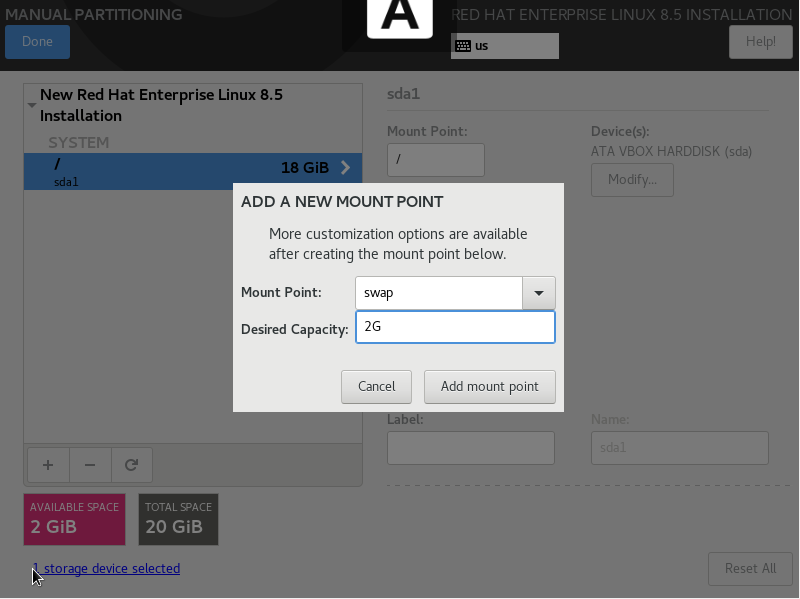Click the Available Space 2 GiB box

click(x=74, y=519)
